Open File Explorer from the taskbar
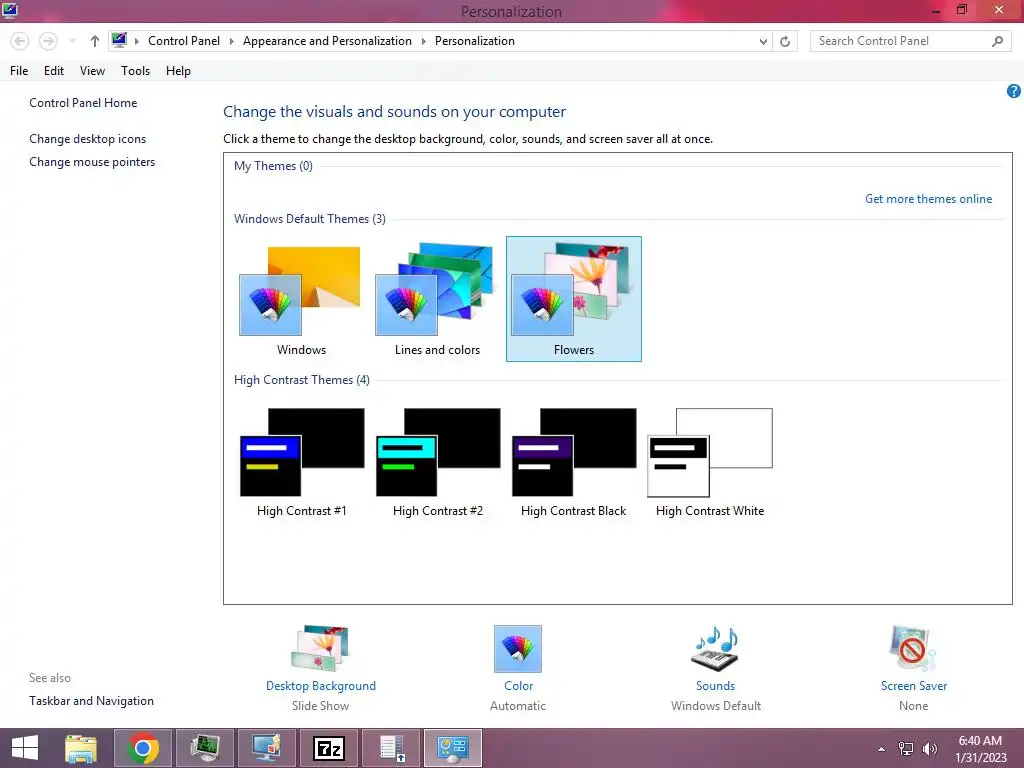Viewport: 1024px width, 768px height. click(x=81, y=748)
